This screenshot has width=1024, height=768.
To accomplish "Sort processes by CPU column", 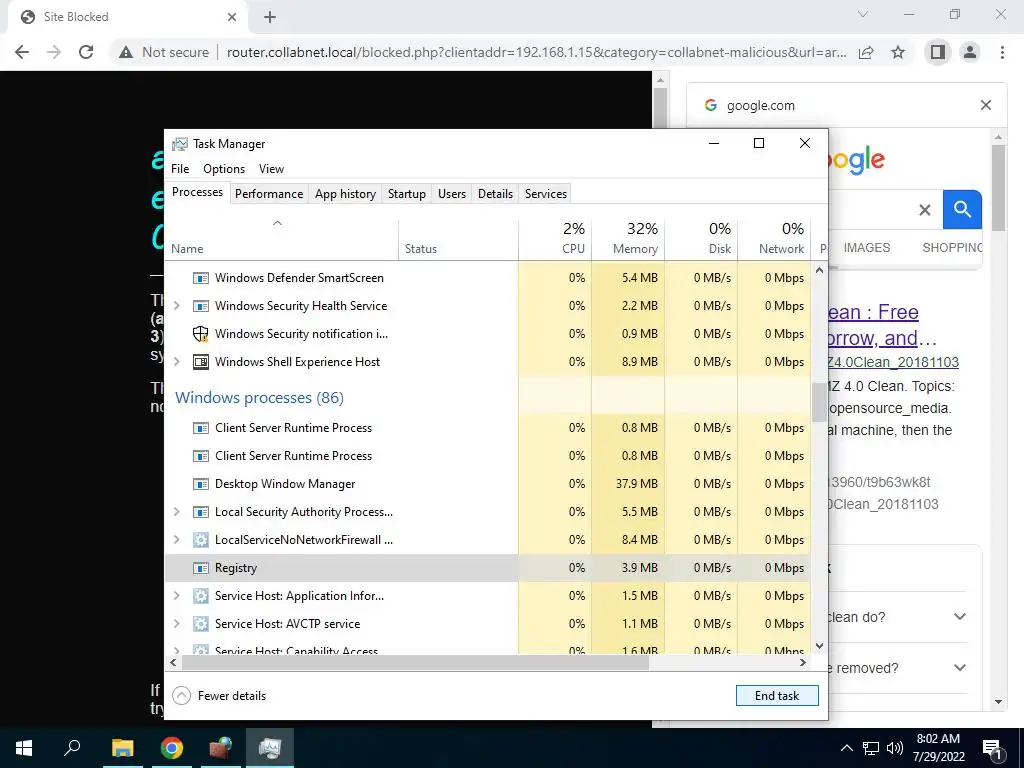I will tap(555, 238).
